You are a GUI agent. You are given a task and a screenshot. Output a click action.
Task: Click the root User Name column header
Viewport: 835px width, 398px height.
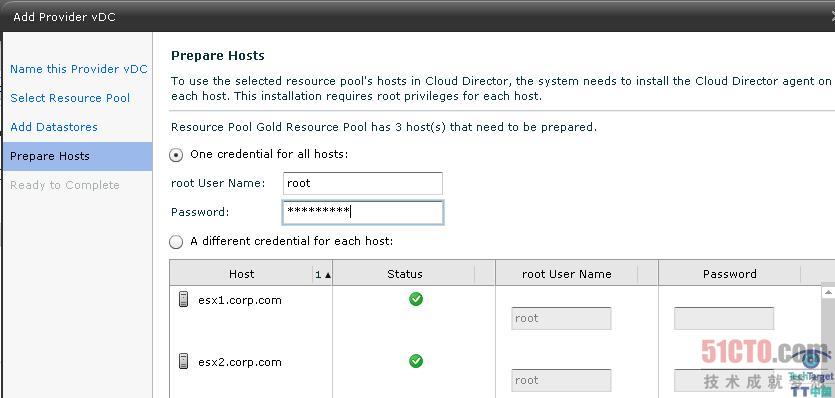coord(567,274)
